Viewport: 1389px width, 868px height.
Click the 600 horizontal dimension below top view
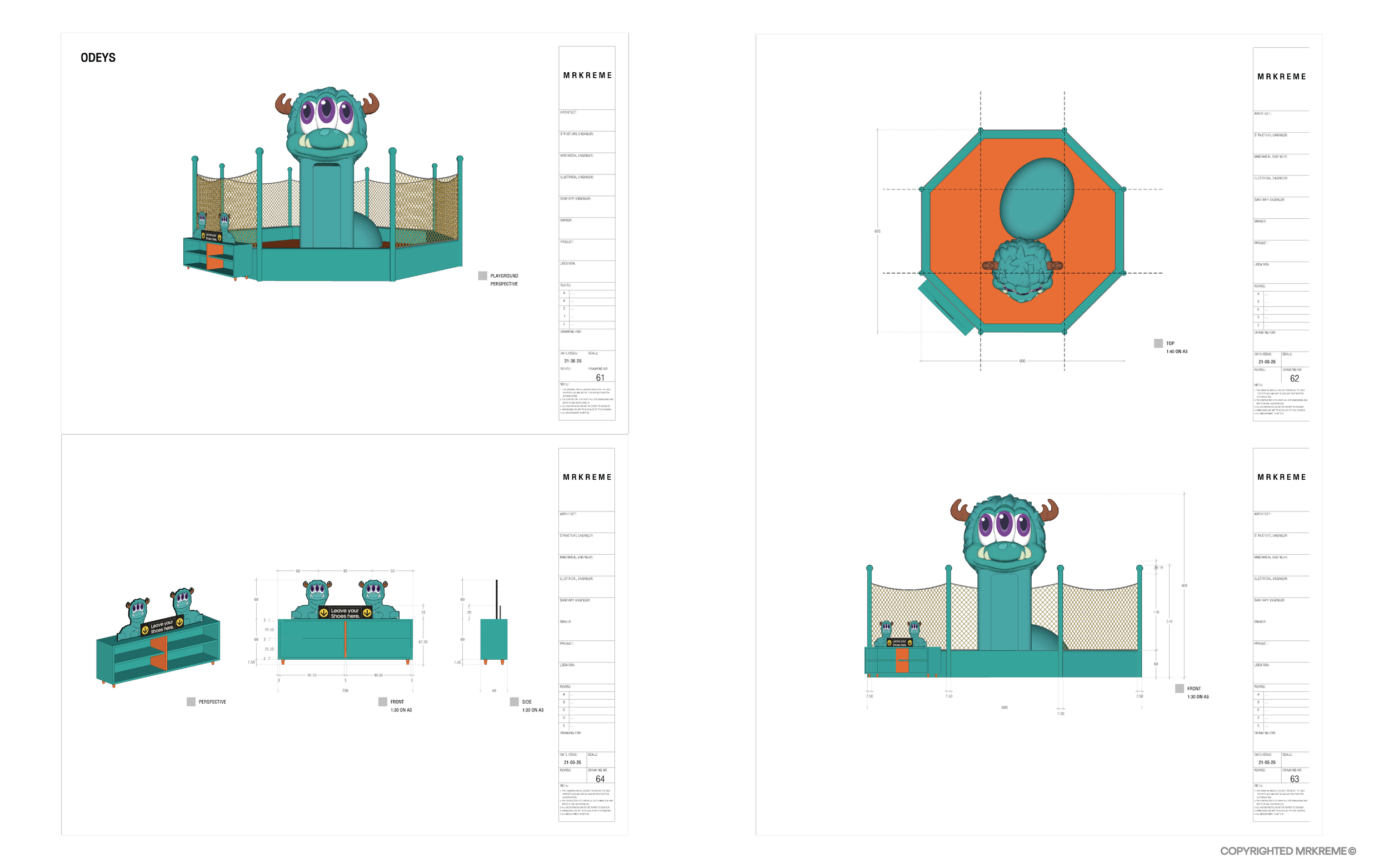click(x=1022, y=361)
